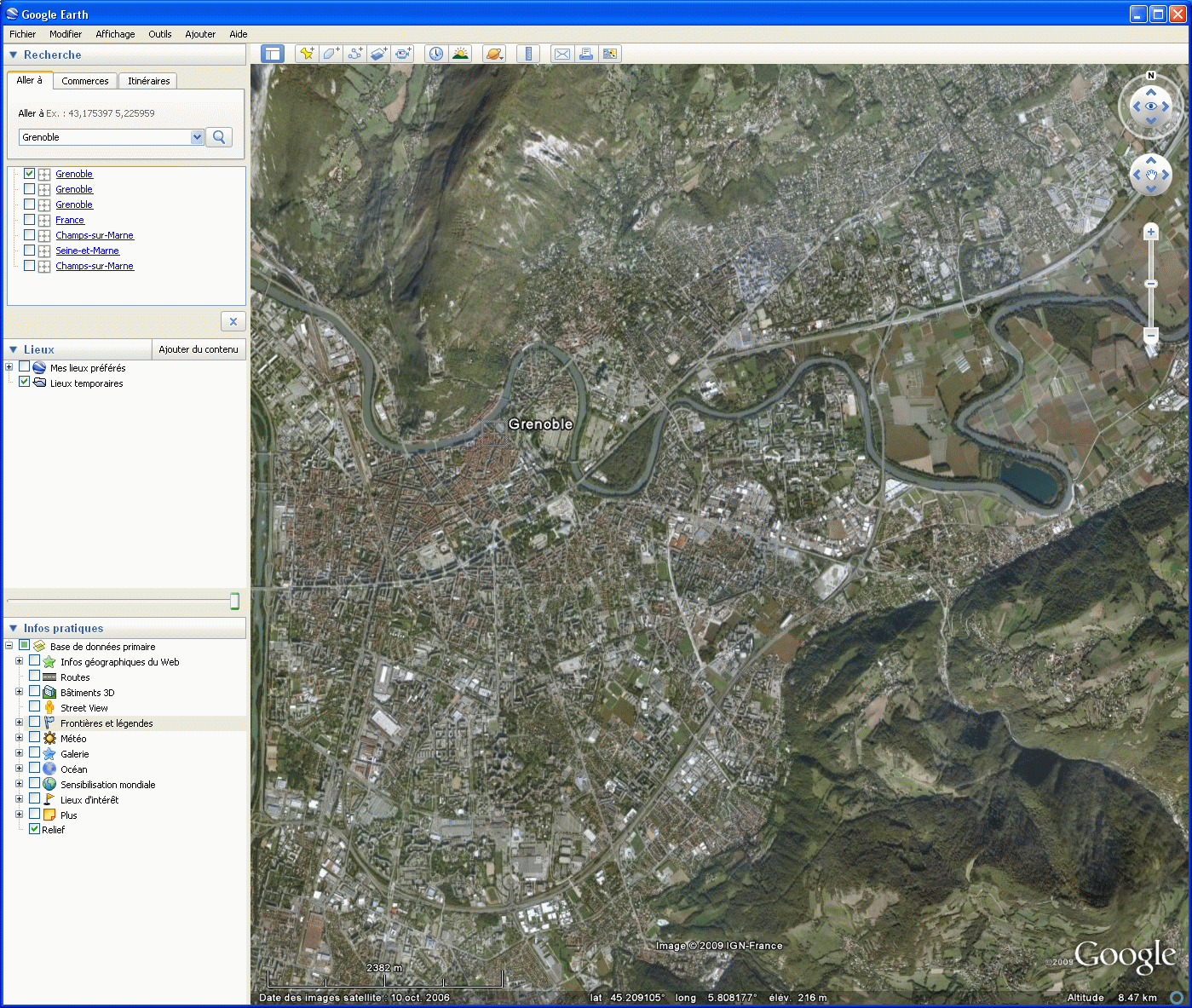Click the Galerie star layer icon
1192x1008 pixels.
49,754
